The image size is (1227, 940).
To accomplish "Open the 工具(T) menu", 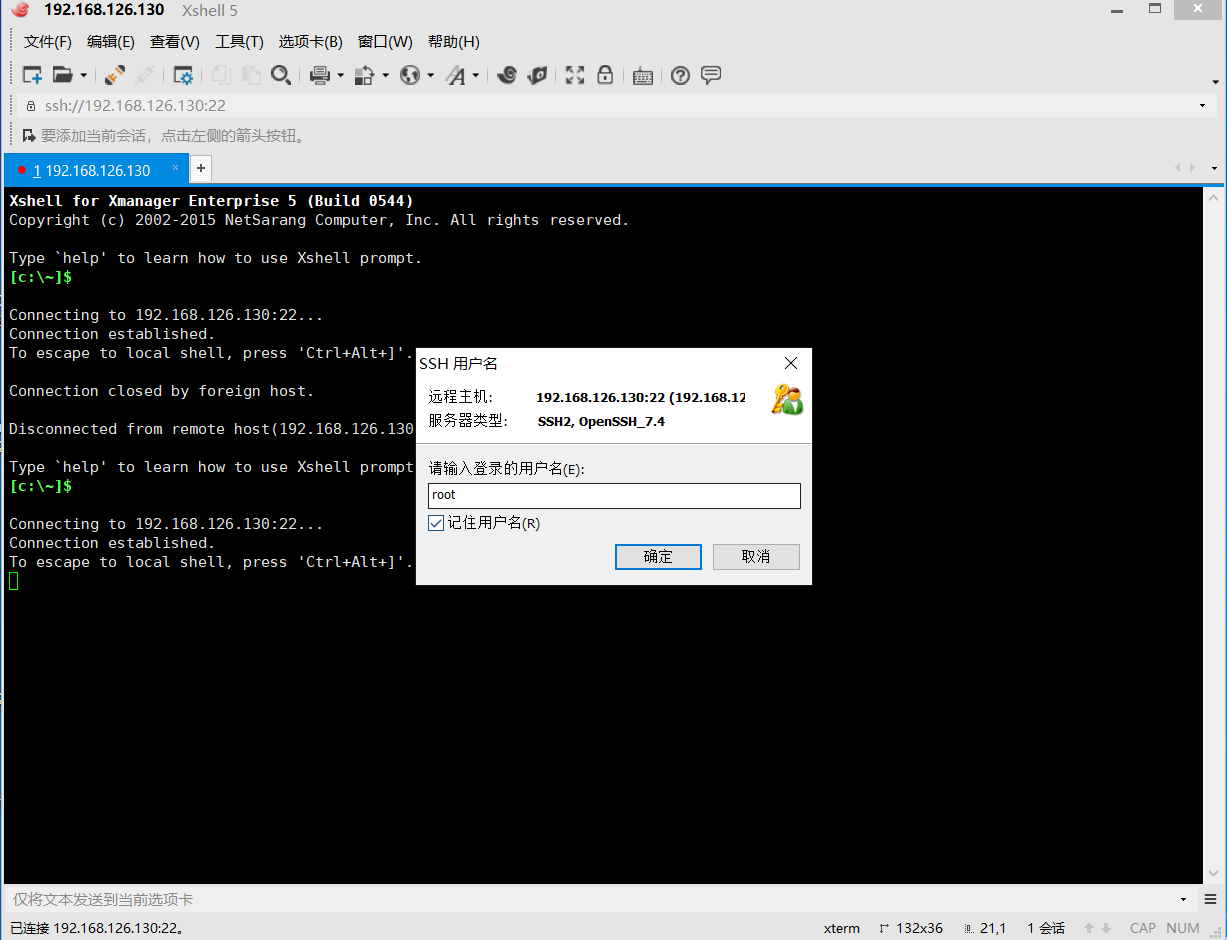I will point(239,41).
